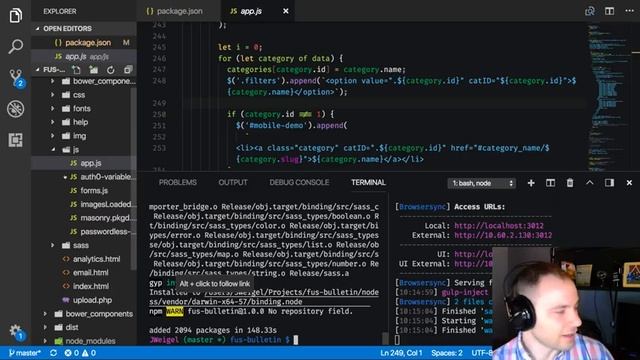Show warnings count in status bar
The image size is (640, 360).
tap(89, 353)
